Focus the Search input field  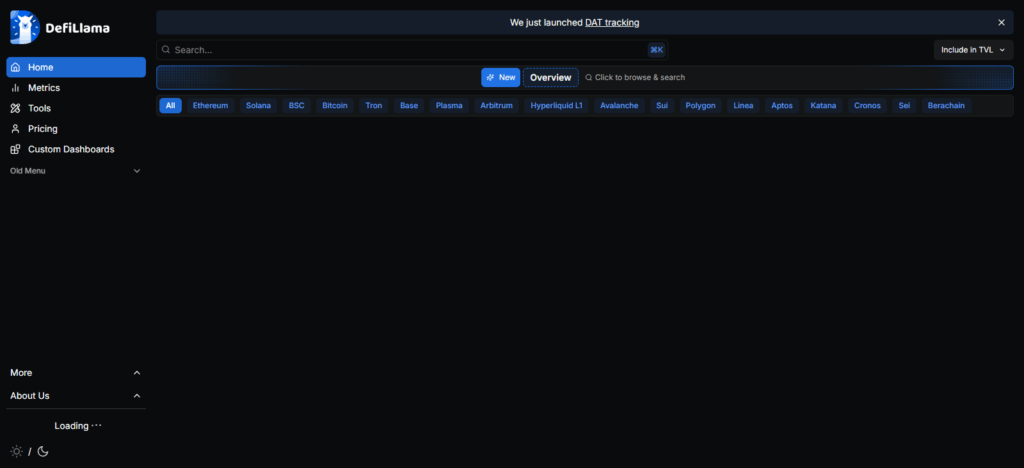pos(412,50)
